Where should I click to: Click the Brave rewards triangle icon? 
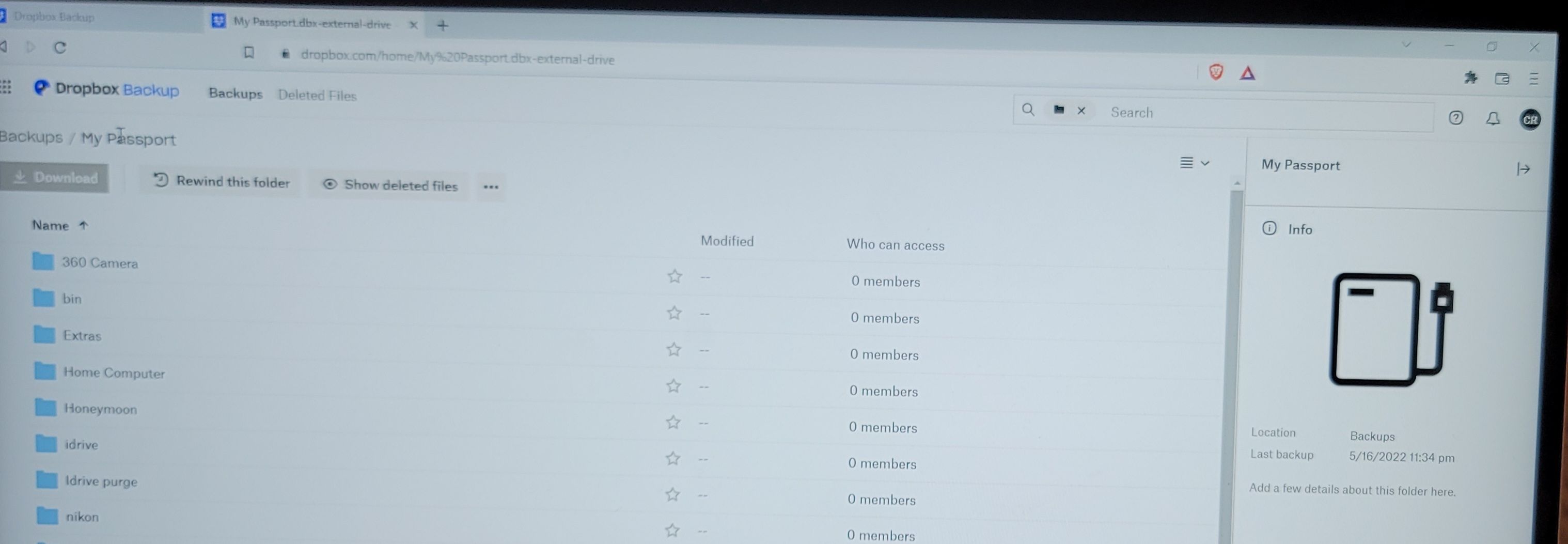pos(1247,73)
